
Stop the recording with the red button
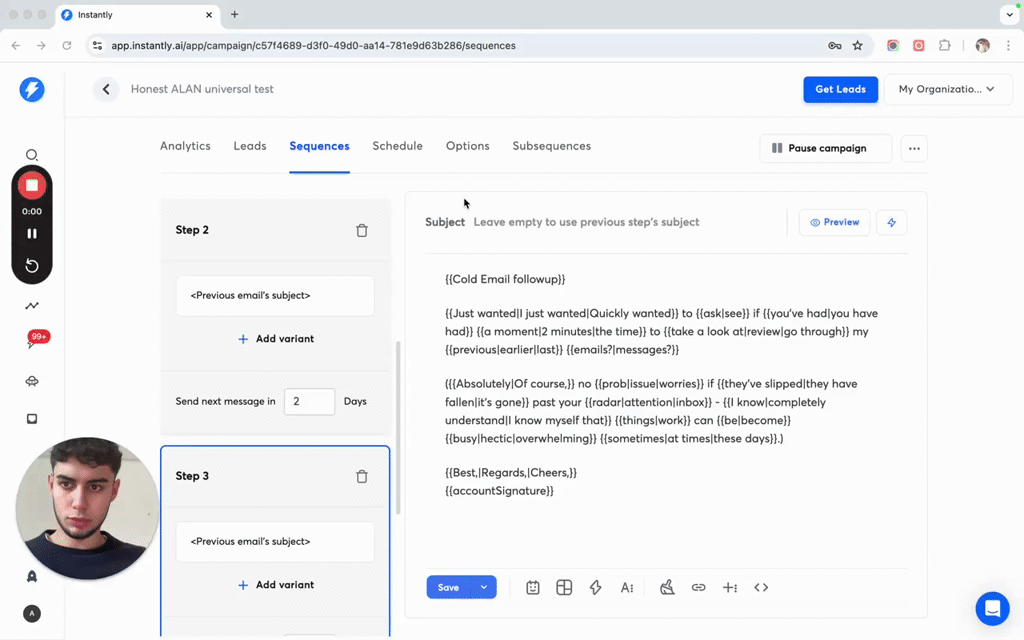[32, 186]
